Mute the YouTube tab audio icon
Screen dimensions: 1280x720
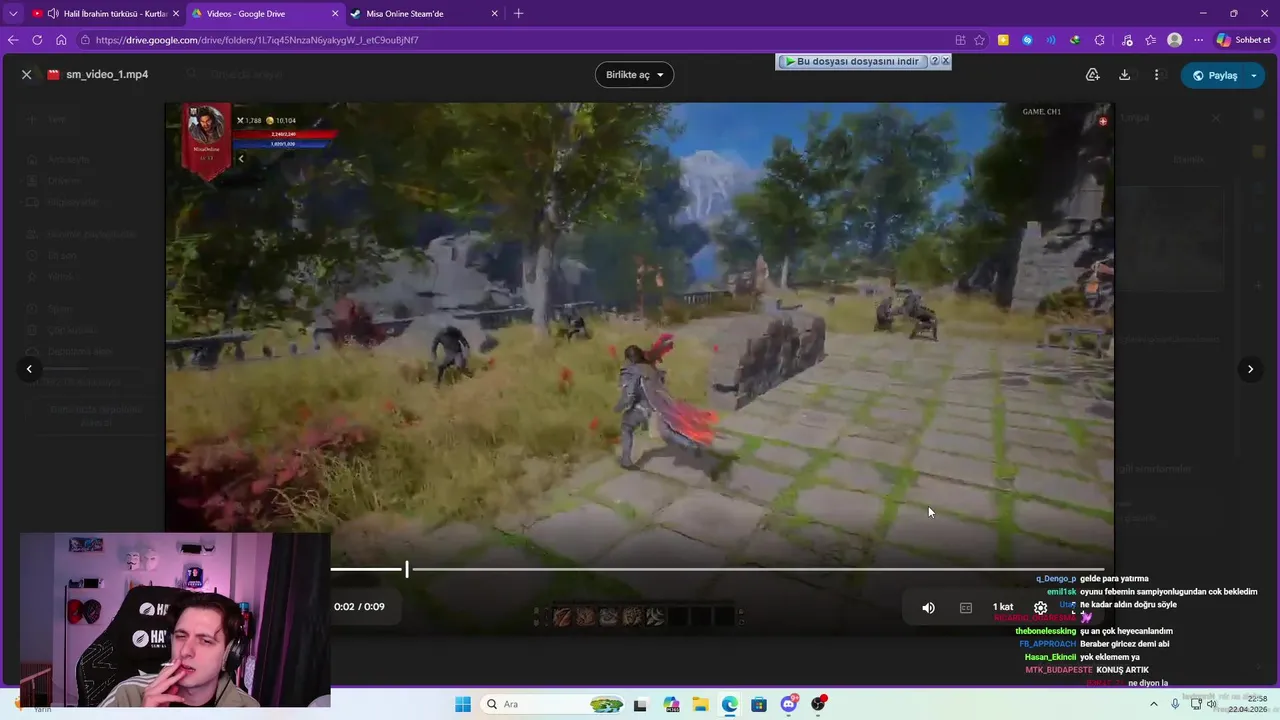[x=53, y=14]
